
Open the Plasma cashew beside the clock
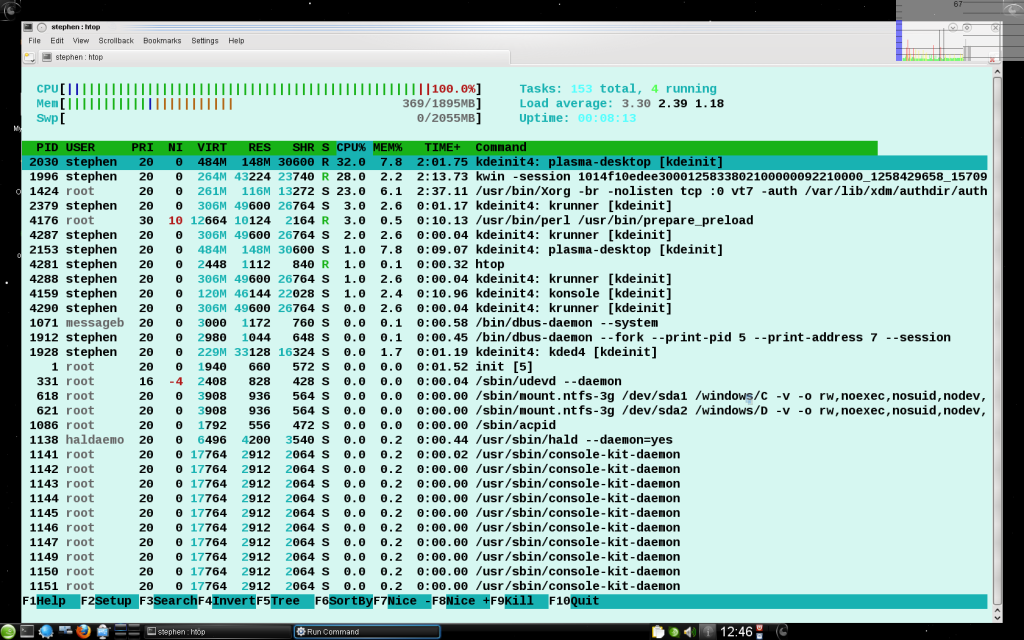[x=781, y=631]
